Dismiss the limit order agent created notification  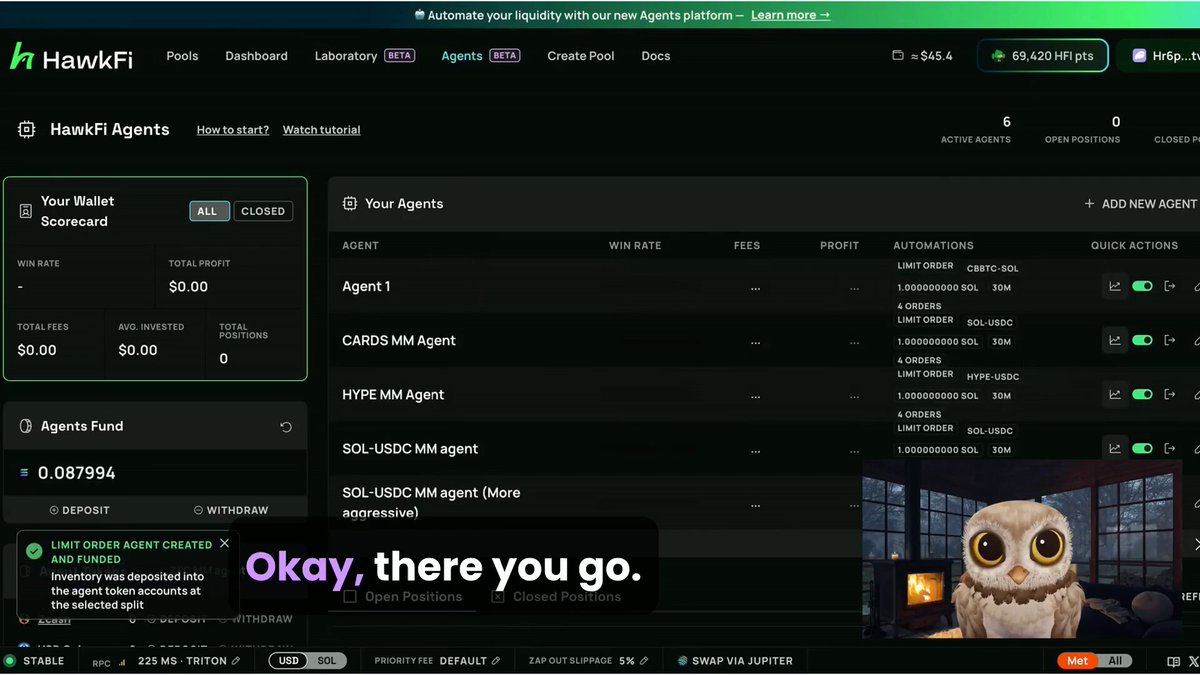[x=224, y=543]
